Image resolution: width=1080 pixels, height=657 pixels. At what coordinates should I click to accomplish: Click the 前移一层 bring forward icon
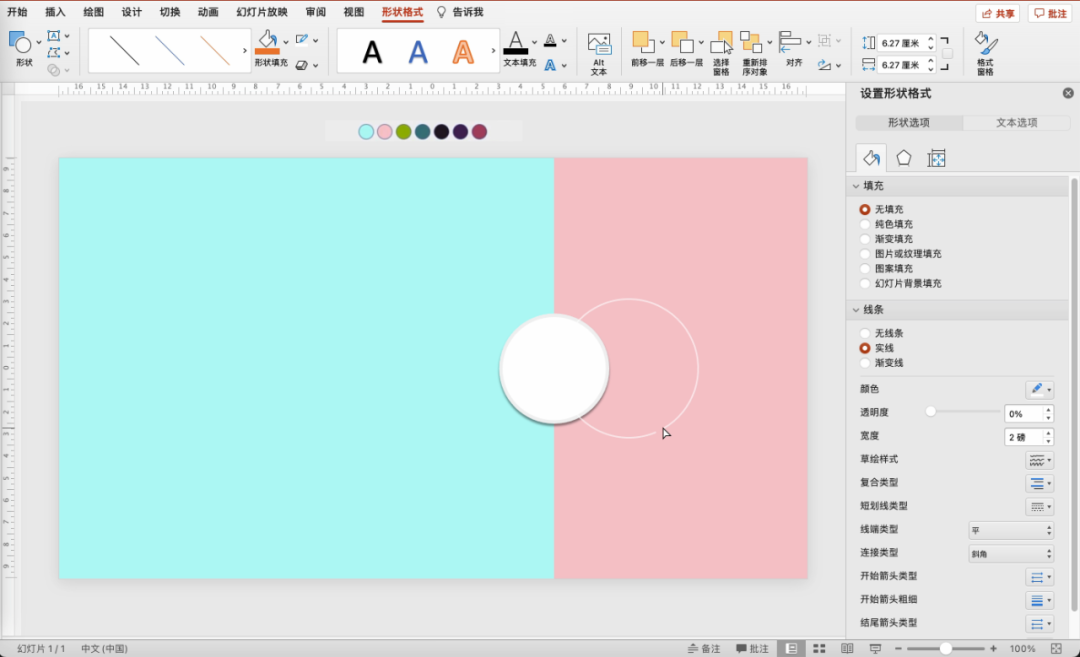(x=642, y=42)
